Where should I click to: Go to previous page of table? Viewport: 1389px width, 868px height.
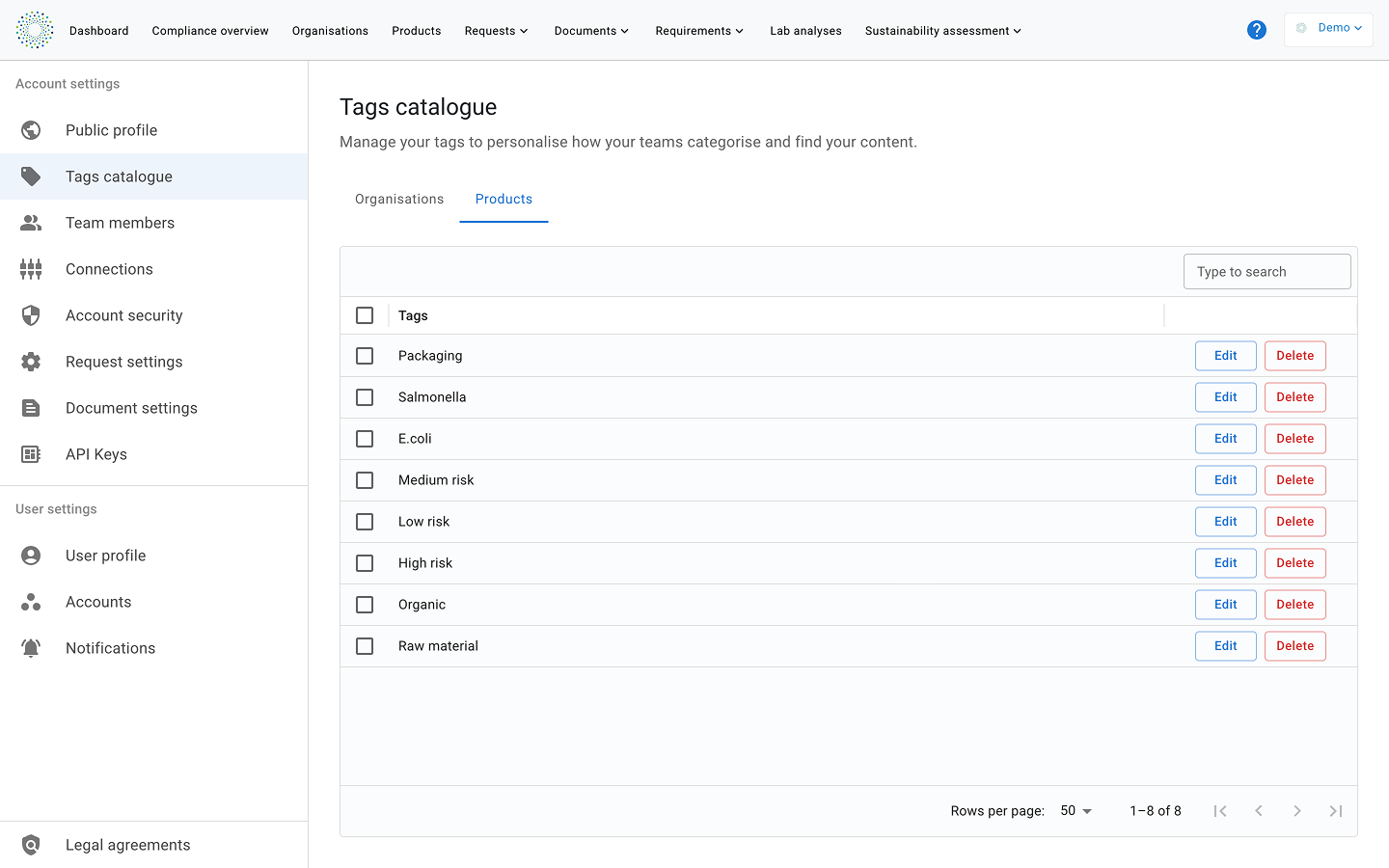[1259, 811]
